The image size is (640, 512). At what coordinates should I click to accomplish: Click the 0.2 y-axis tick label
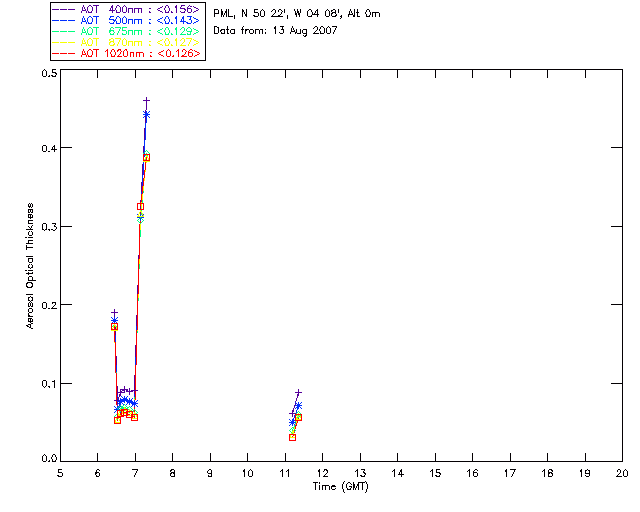click(49, 305)
